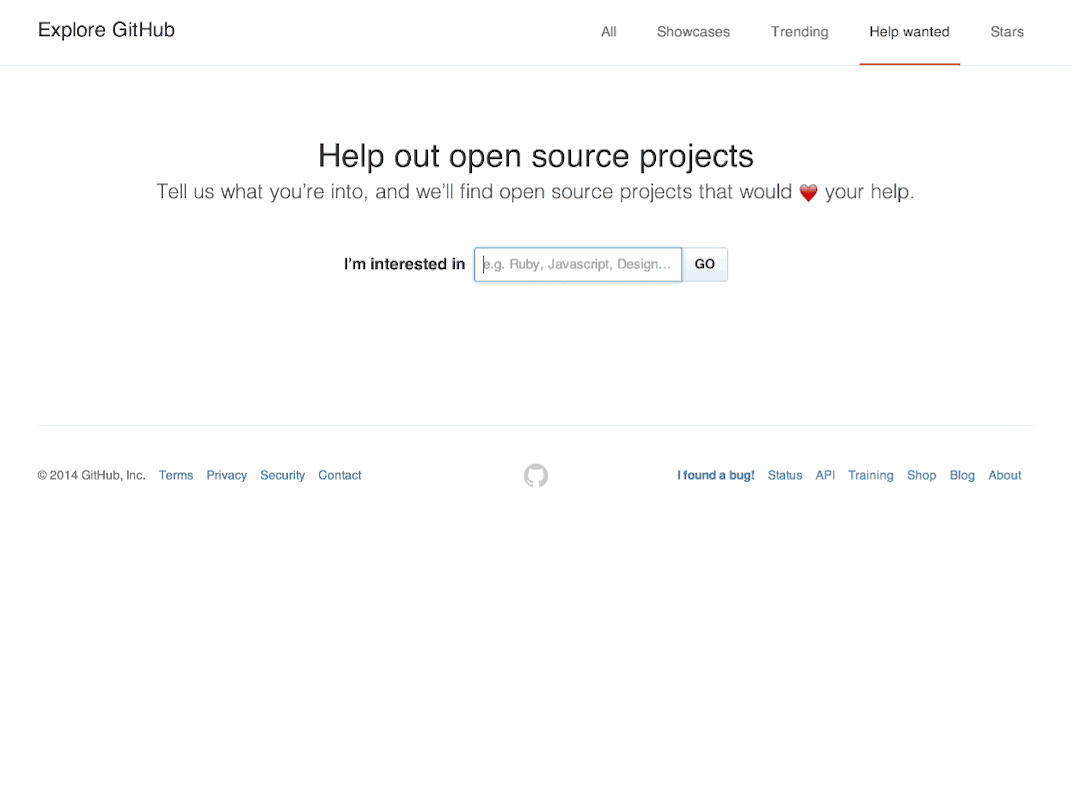Viewport: 1074px width, 806px height.
Task: Open the Stars tab
Action: tap(1006, 32)
